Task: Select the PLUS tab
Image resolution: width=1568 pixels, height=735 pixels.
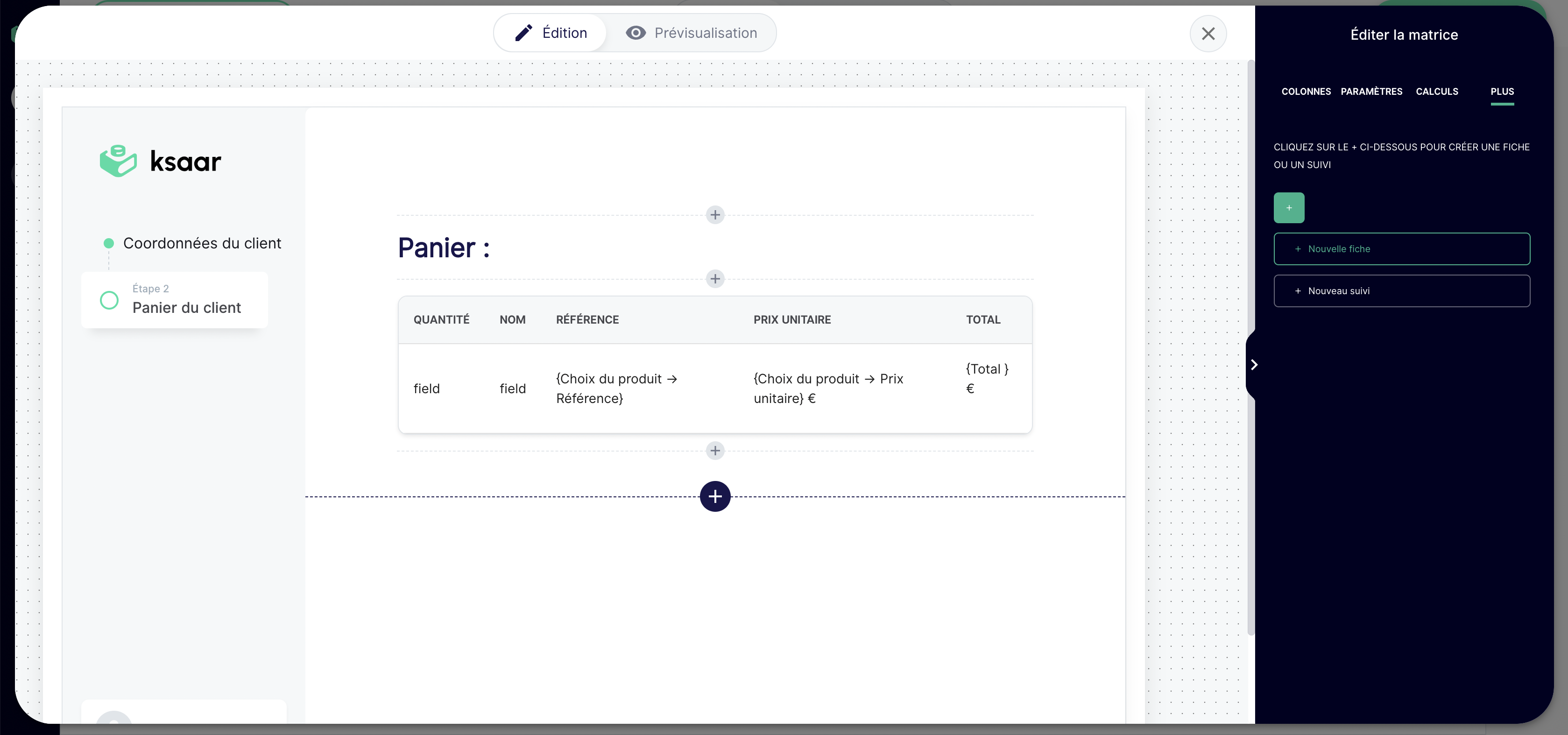Action: 1502,92
